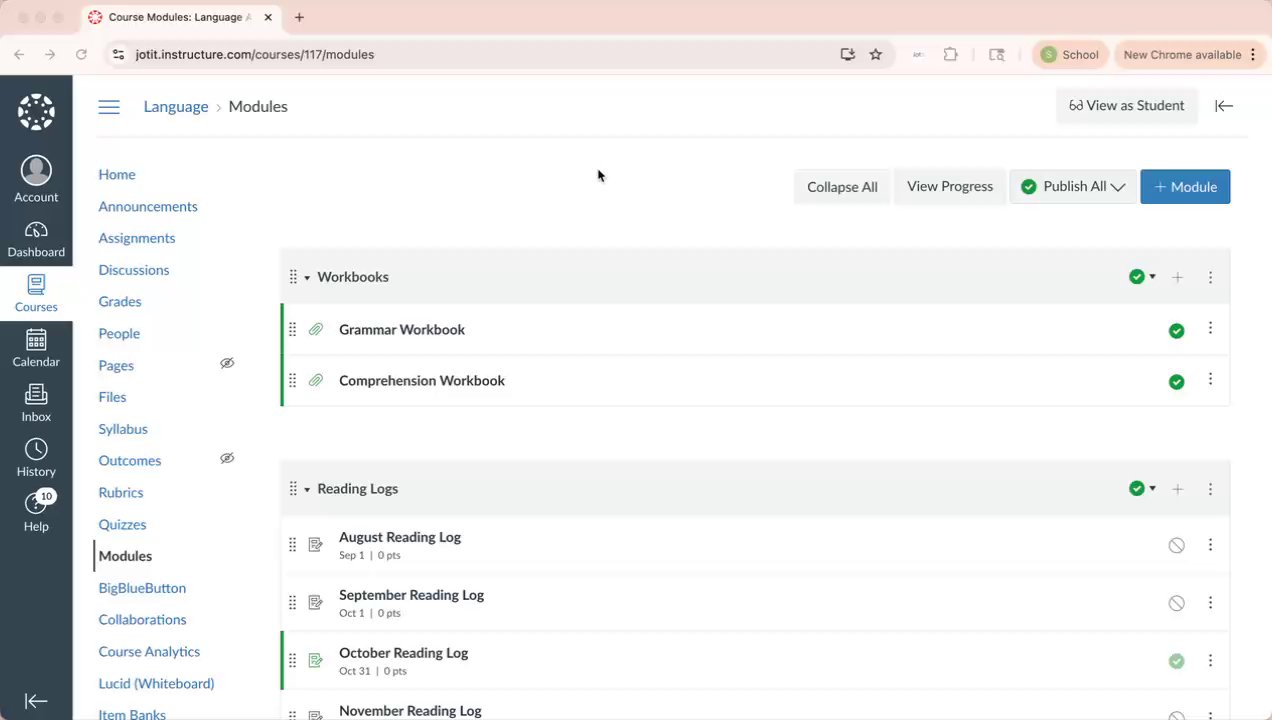Open the hamburger course navigation menu
Screen dimensions: 1272x720
point(109,107)
